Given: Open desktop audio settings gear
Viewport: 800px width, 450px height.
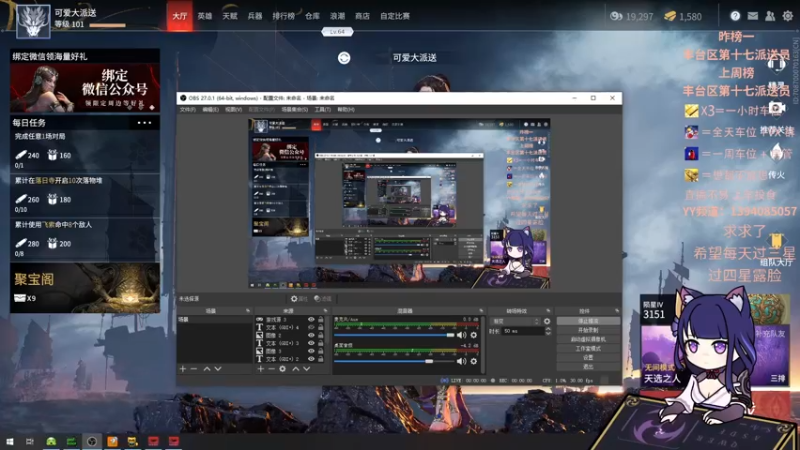Looking at the screenshot, I should click(473, 361).
